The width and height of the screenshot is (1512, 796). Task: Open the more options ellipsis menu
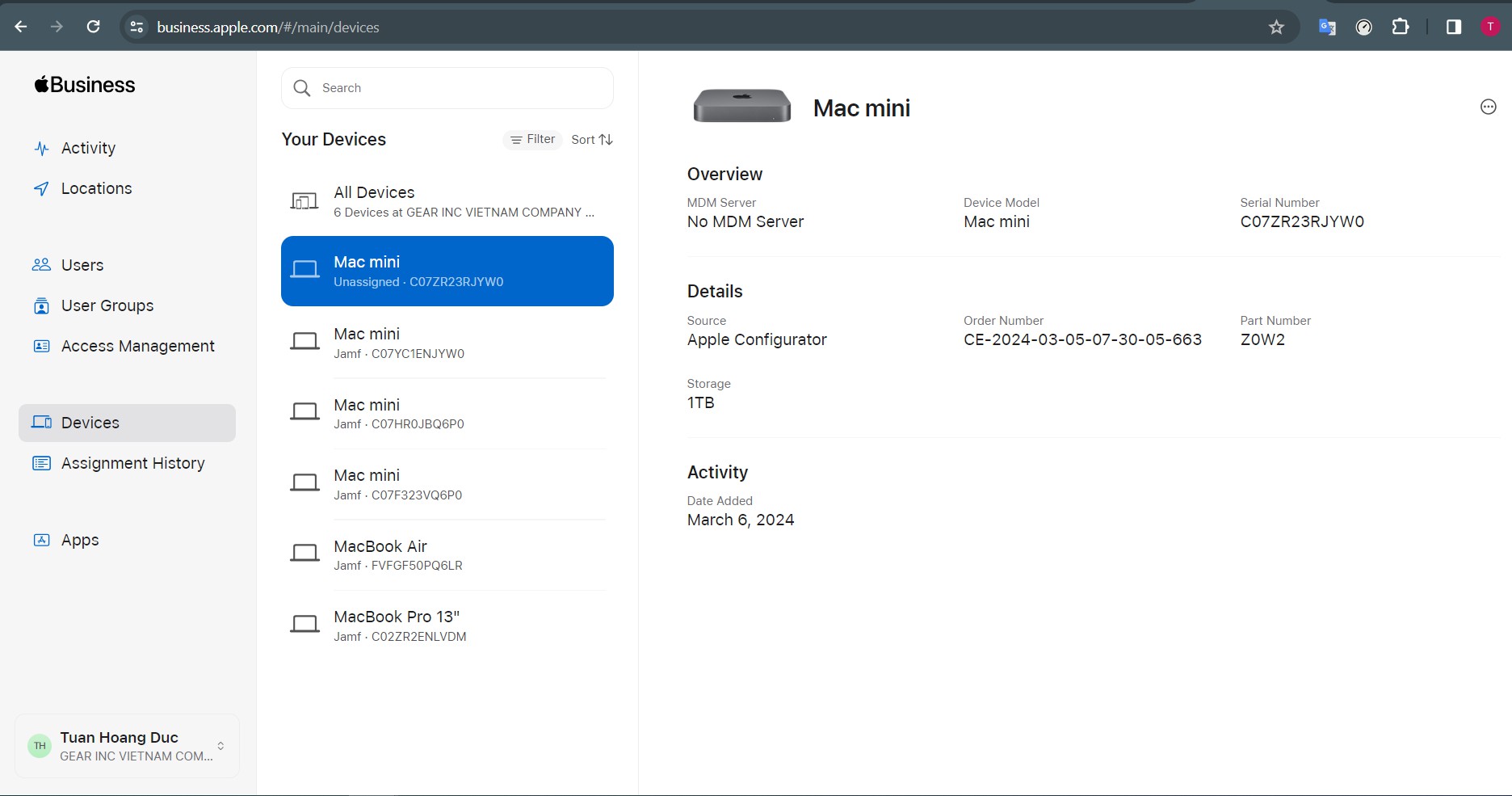click(x=1488, y=107)
